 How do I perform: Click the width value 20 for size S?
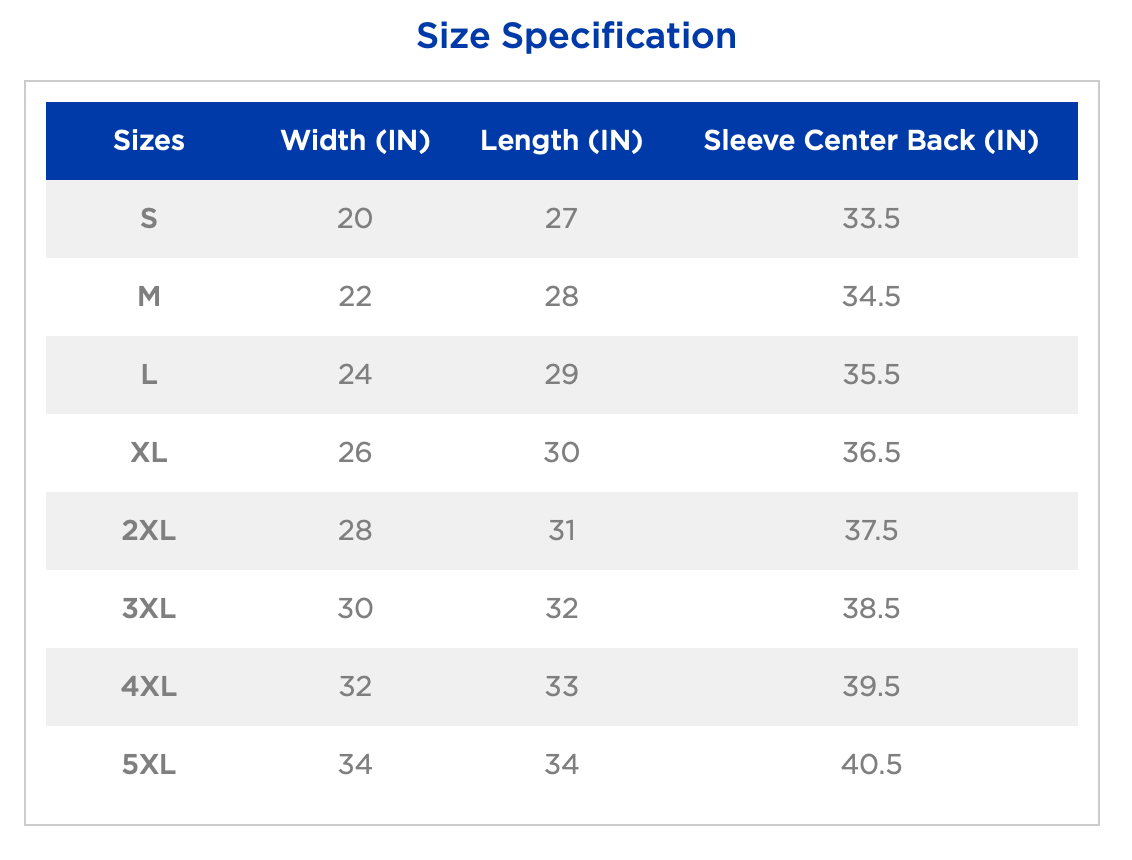click(x=355, y=218)
